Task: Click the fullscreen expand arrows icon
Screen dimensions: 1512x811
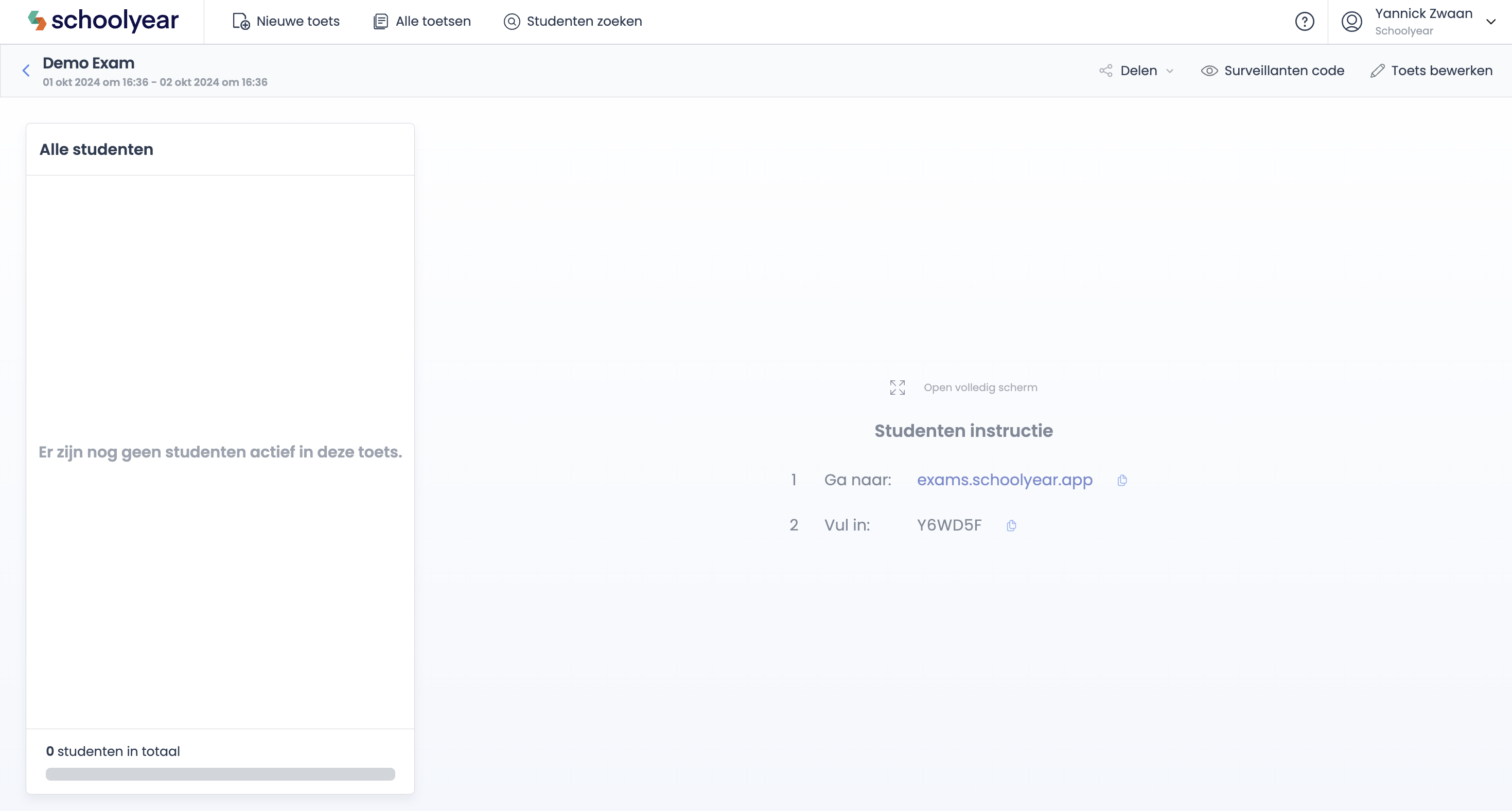Action: (x=898, y=387)
